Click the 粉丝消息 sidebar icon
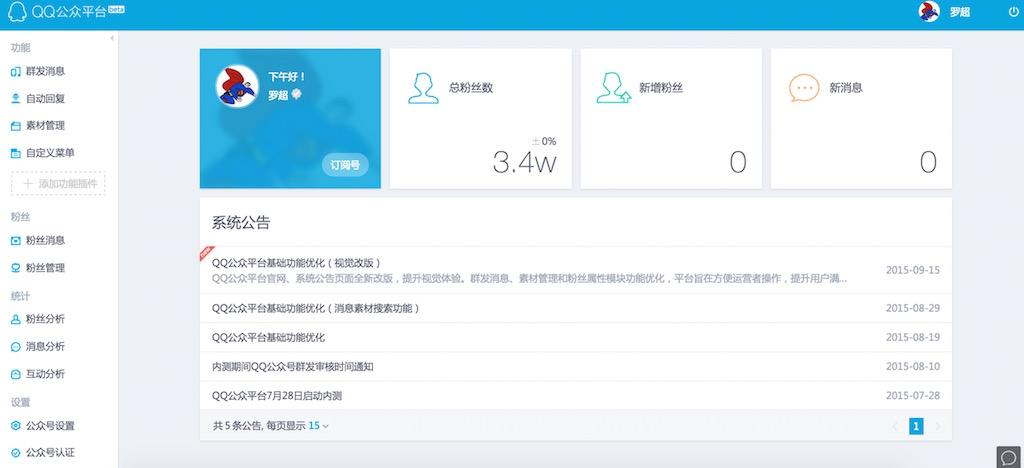 point(16,240)
